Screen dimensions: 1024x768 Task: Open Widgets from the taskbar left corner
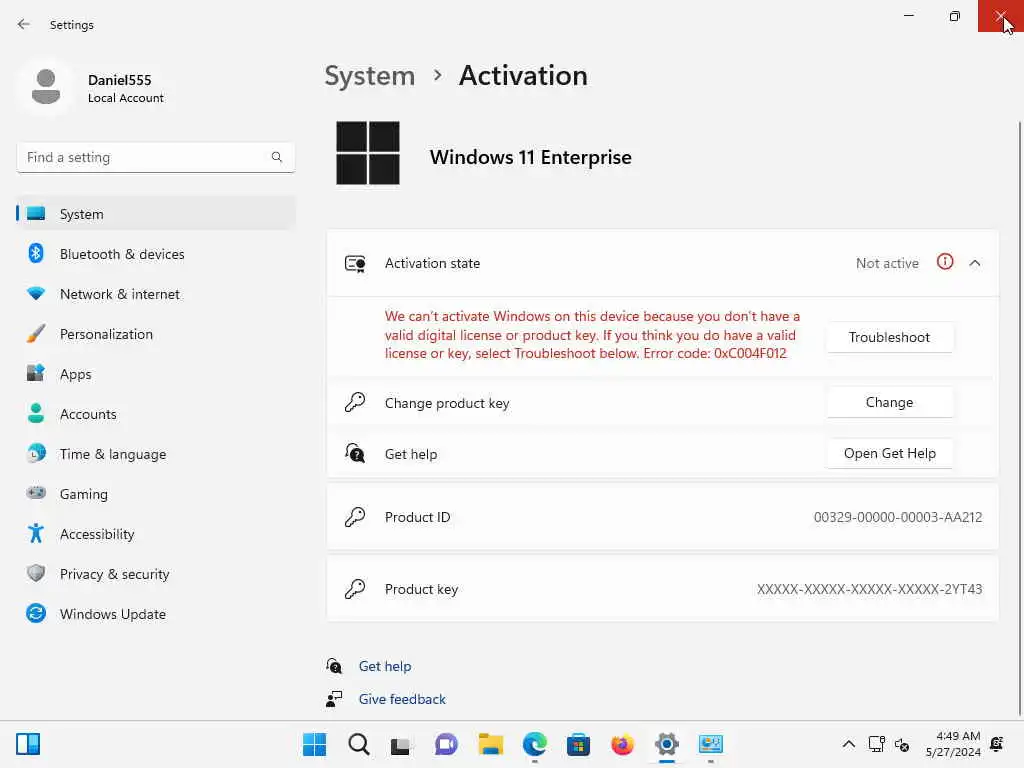(28, 744)
